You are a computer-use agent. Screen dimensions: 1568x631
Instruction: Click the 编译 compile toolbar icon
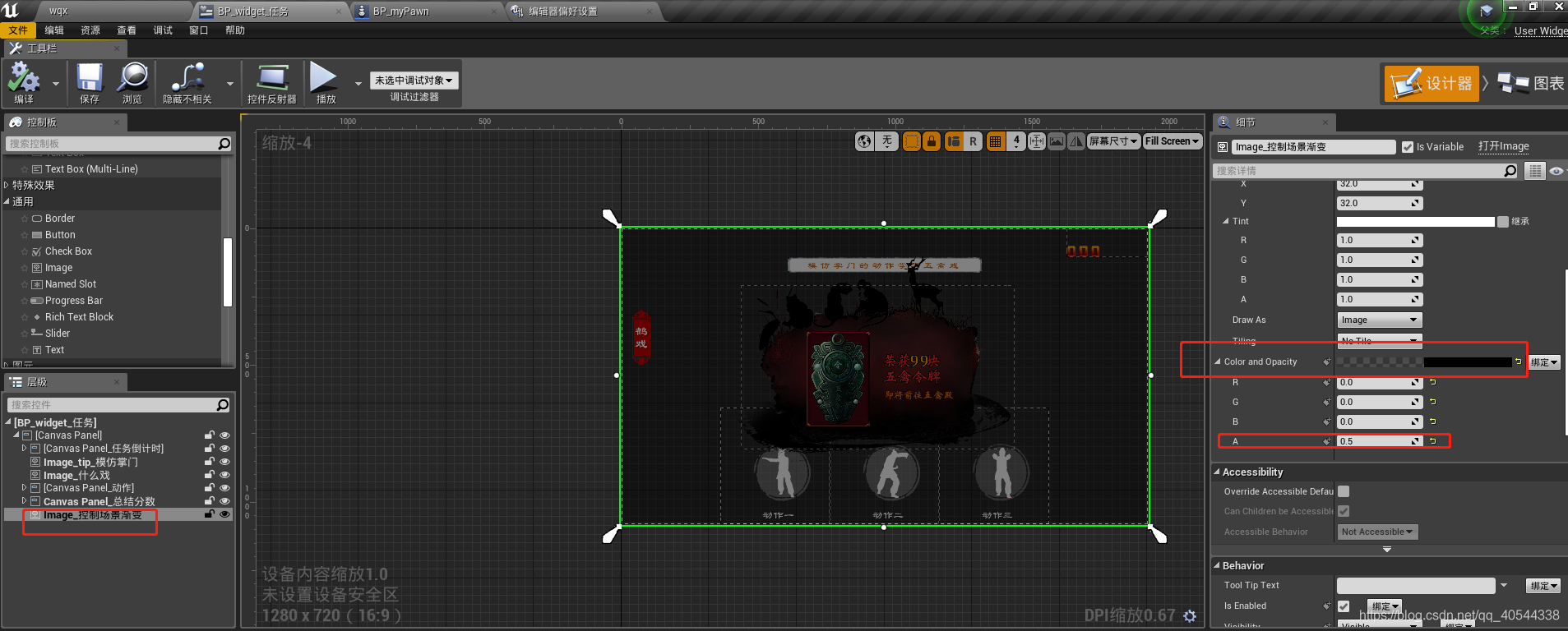point(24,78)
